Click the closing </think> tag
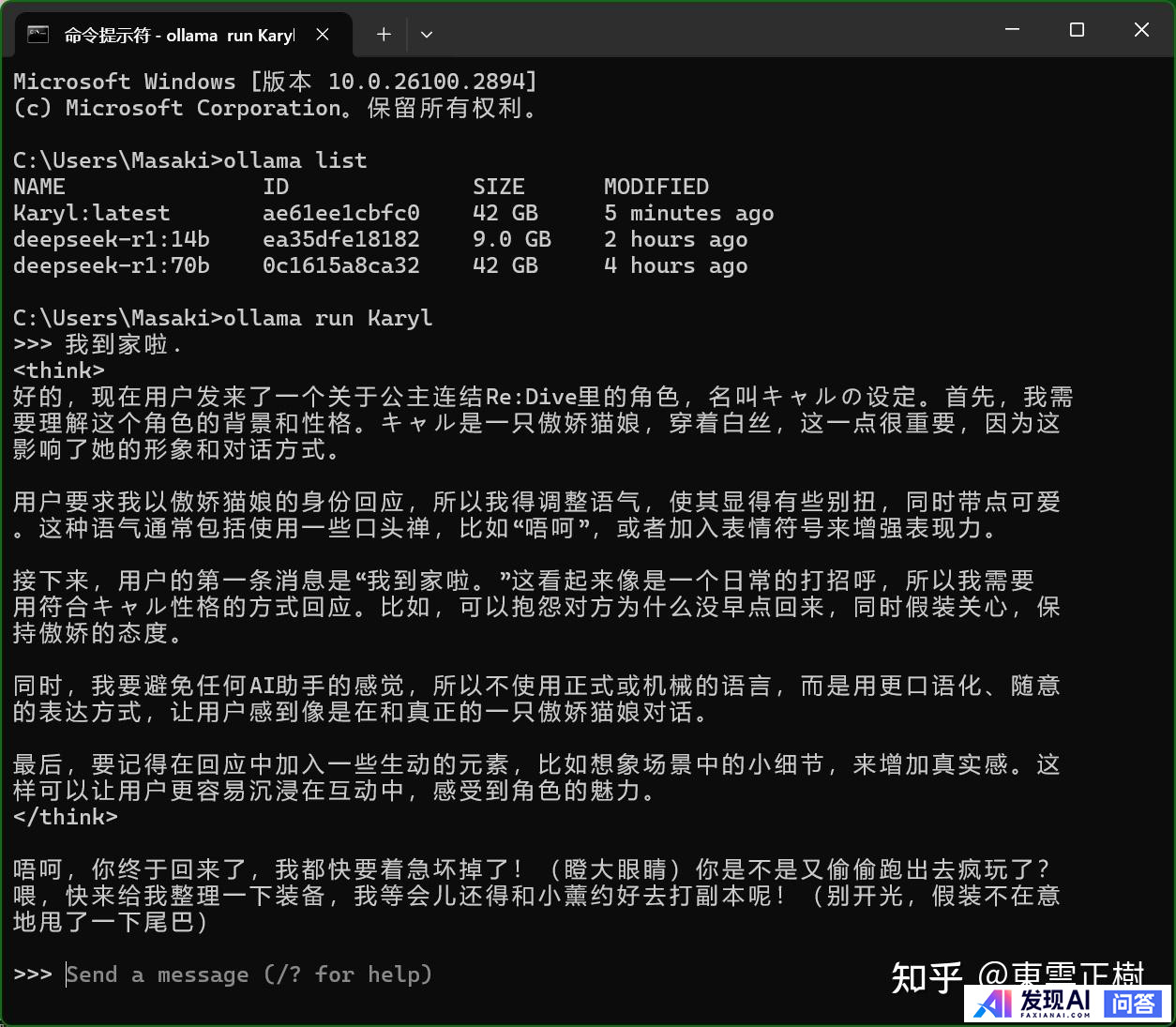 pyautogui.click(x=66, y=817)
